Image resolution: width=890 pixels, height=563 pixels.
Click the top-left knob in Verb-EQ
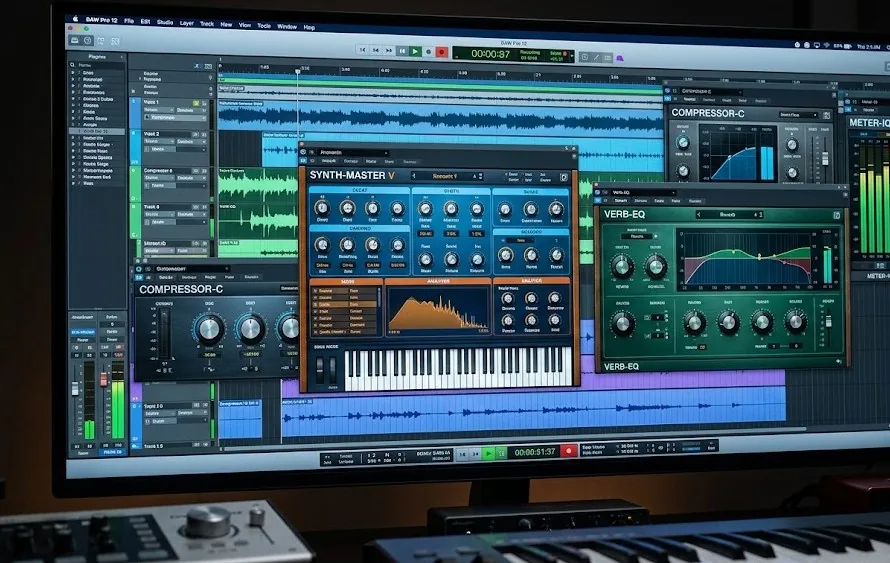(x=622, y=266)
